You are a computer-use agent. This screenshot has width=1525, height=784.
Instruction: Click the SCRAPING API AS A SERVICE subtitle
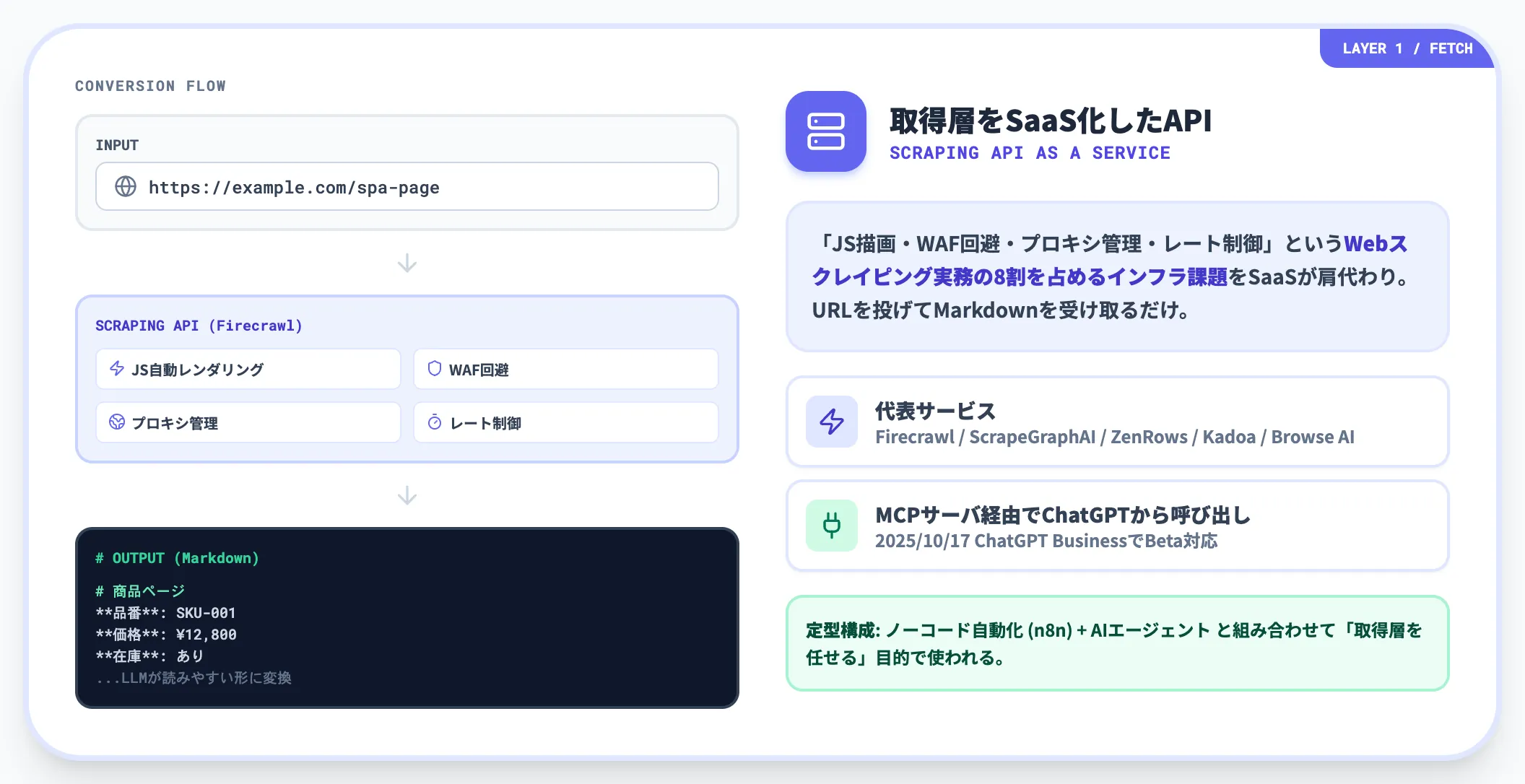(x=1030, y=153)
